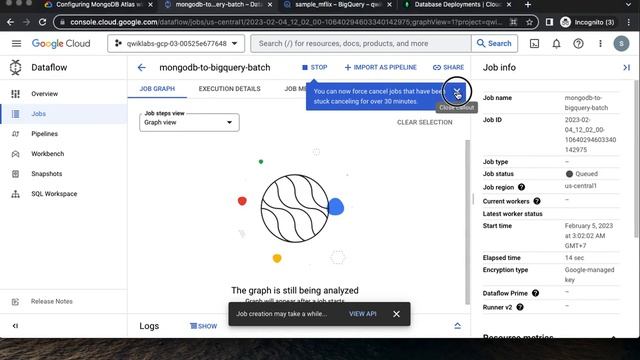Click the Queued job status value
Image resolution: width=640 pixels, height=360 pixels.
pos(582,174)
